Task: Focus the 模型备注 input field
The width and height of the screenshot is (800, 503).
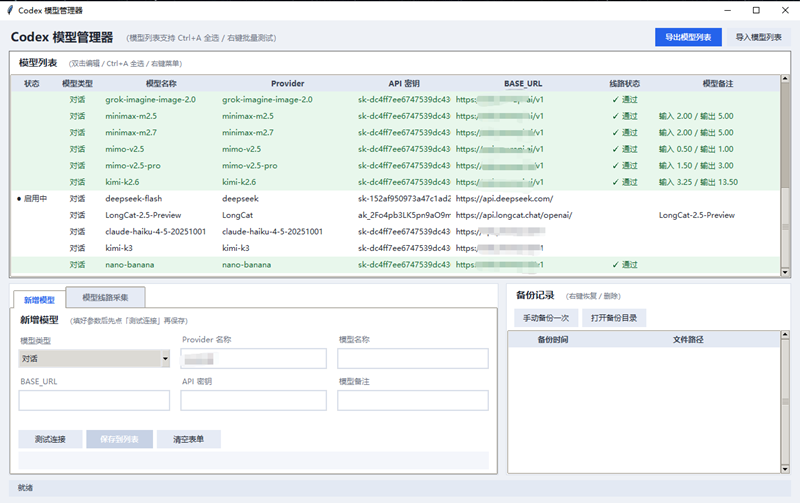Action: [412, 400]
